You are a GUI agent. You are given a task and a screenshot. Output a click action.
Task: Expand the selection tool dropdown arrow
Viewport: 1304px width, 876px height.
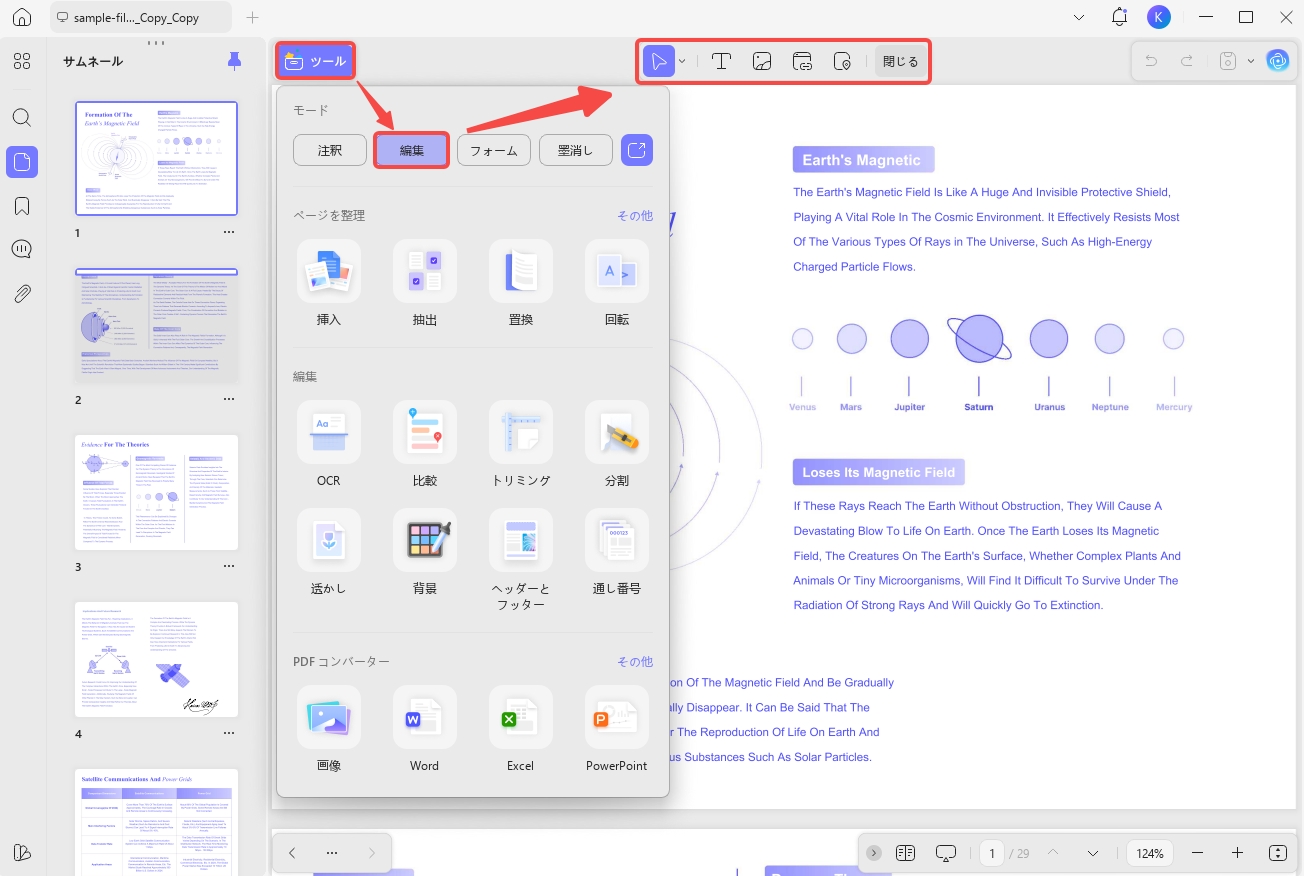click(682, 61)
